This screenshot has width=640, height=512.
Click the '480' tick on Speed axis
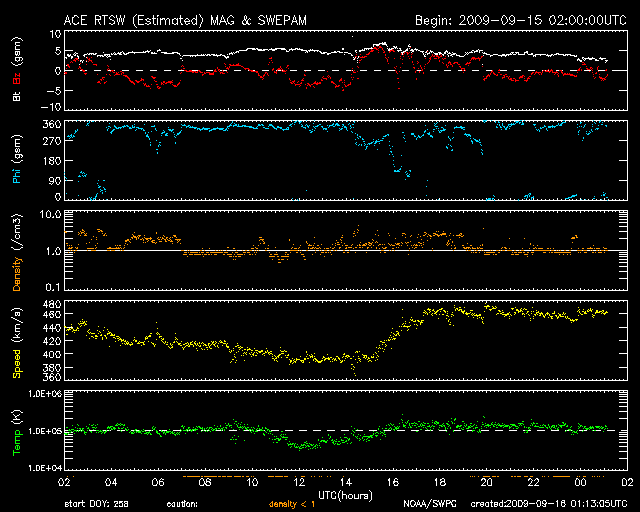52,304
